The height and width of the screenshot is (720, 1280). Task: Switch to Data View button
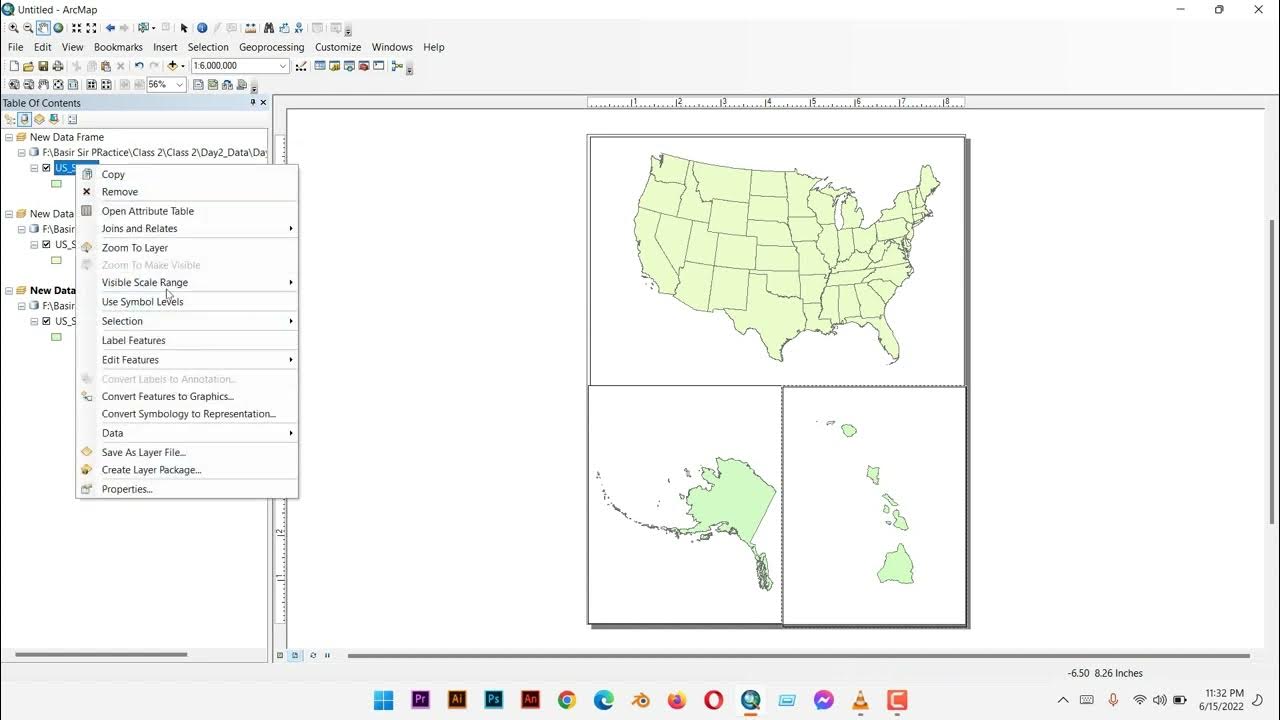(x=280, y=655)
